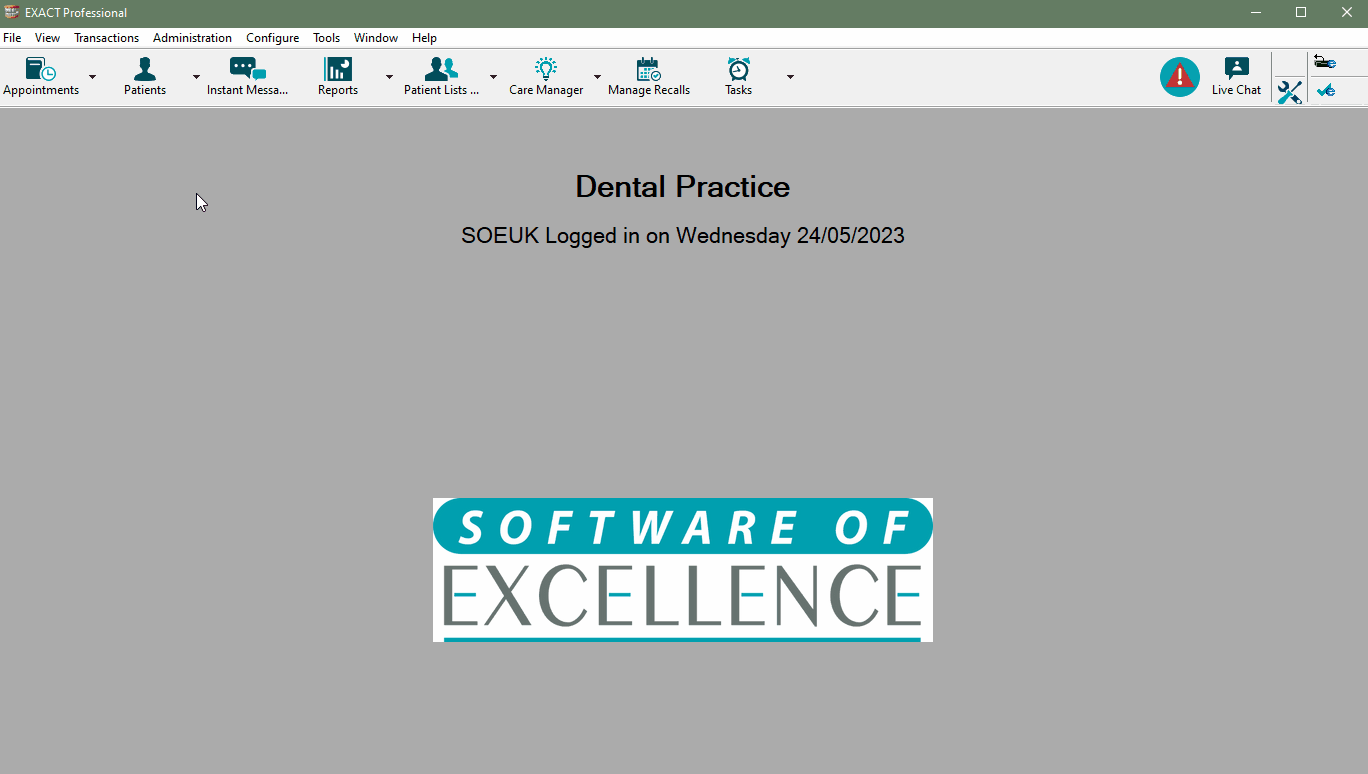Image resolution: width=1368 pixels, height=774 pixels.
Task: Open the Patients module
Action: 145,77
